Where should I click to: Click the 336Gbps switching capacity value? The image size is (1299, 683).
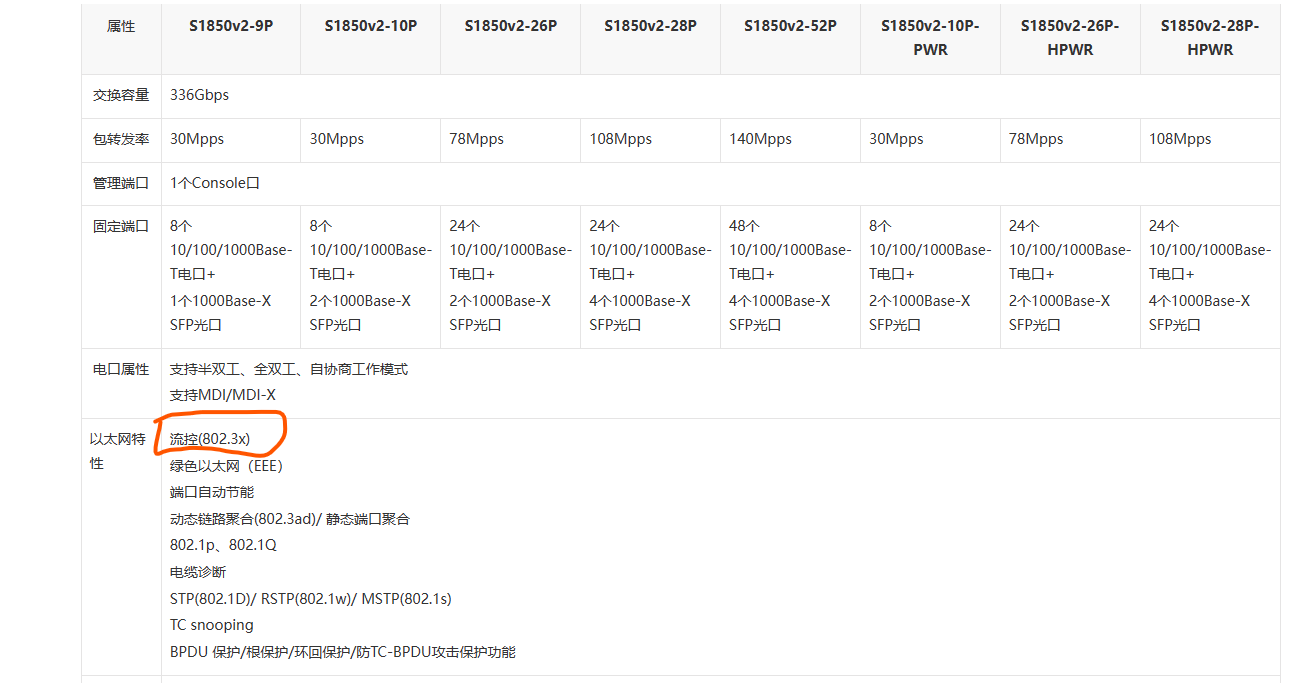(200, 95)
